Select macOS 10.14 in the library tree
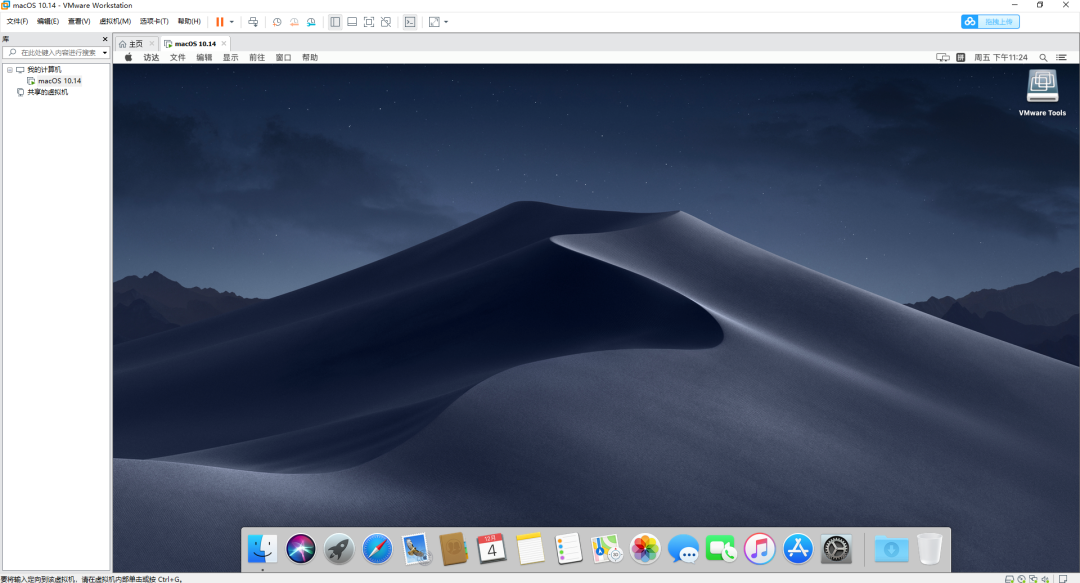 (x=59, y=81)
